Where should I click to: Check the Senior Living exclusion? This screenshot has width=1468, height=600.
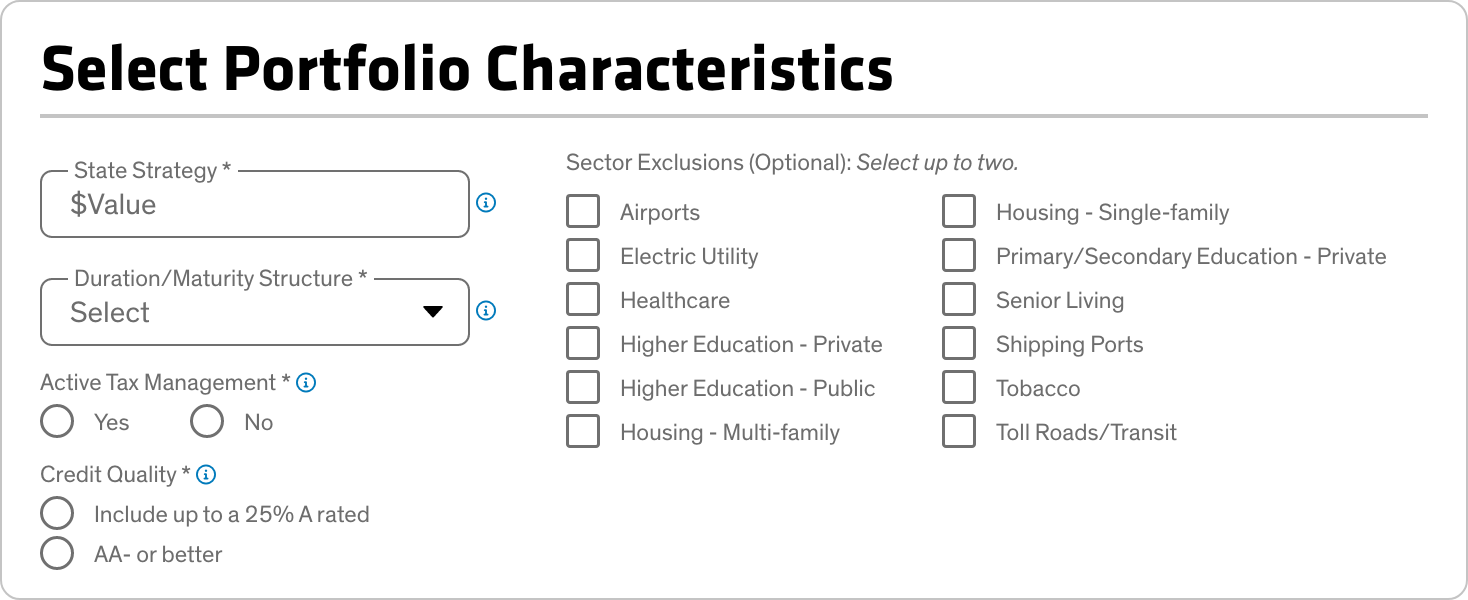(x=959, y=300)
